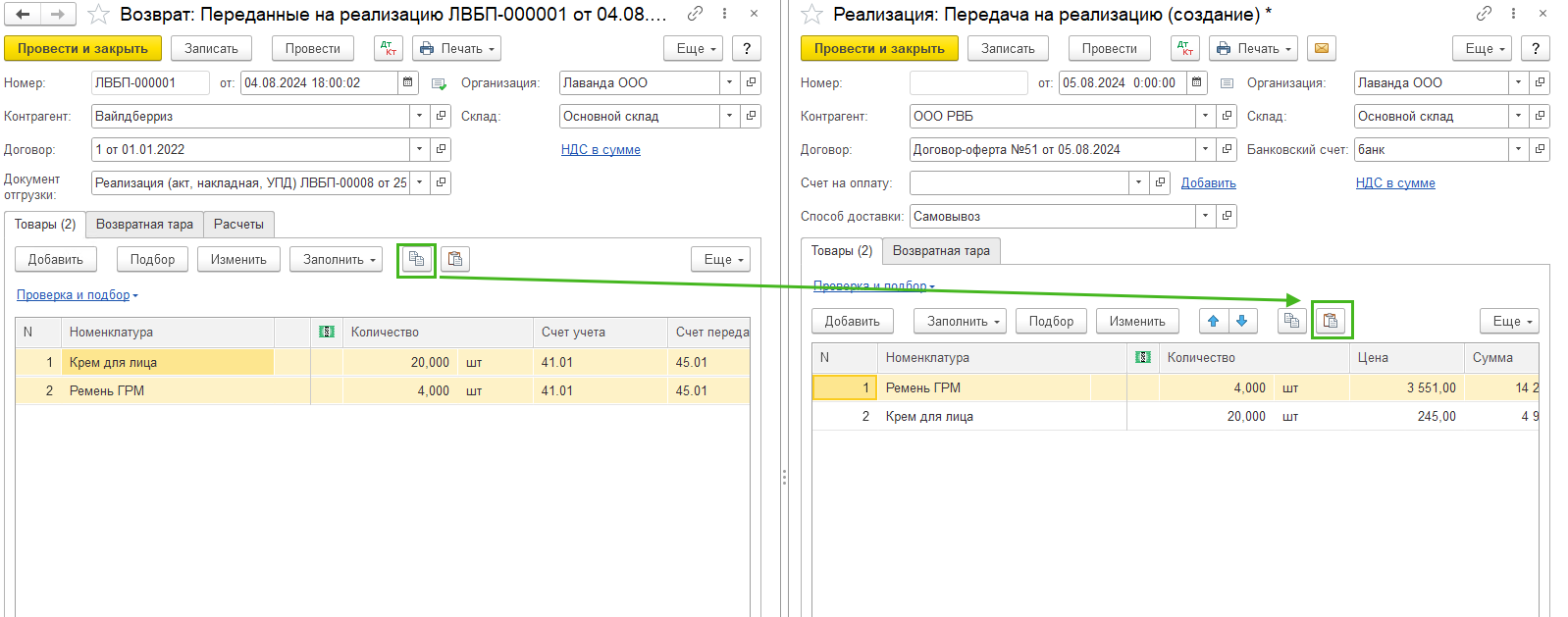This screenshot has height=617, width=1568.
Task: Open Печать dropdown in Возврат window
Action: coord(457,48)
